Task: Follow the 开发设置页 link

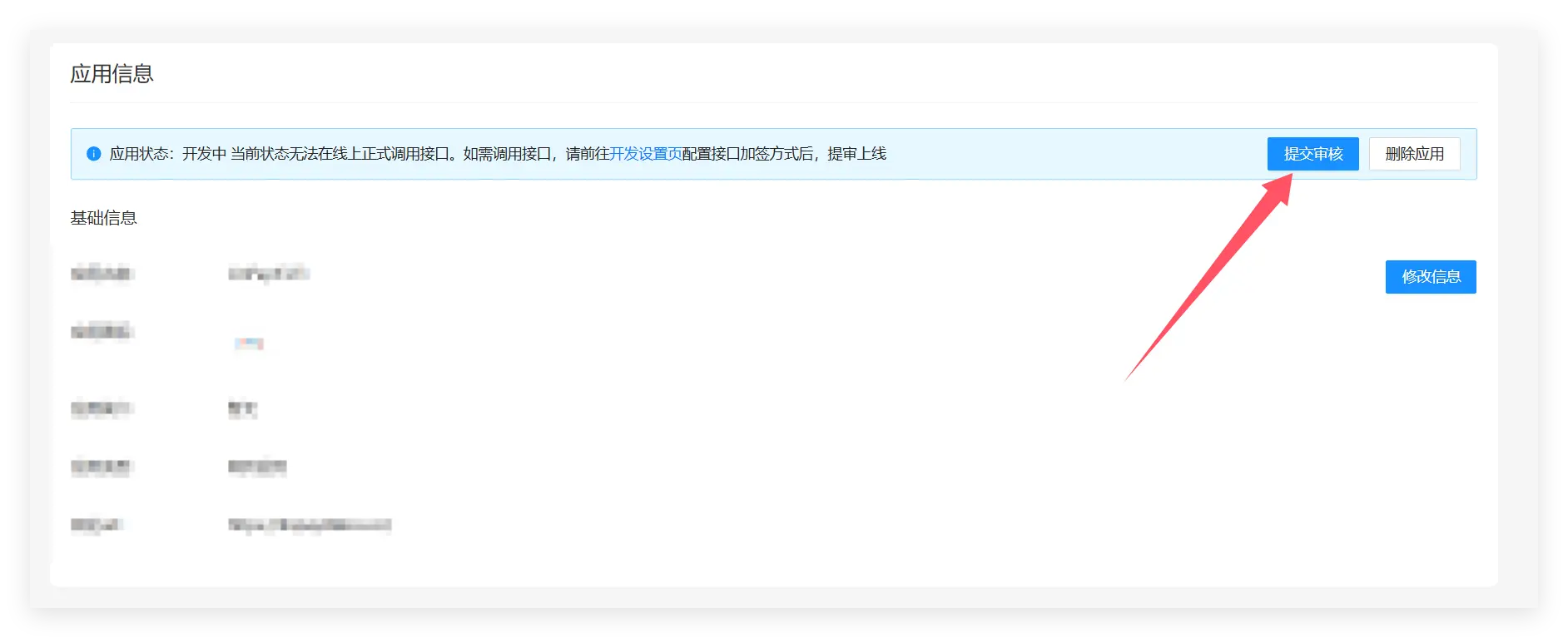Action: pos(646,154)
